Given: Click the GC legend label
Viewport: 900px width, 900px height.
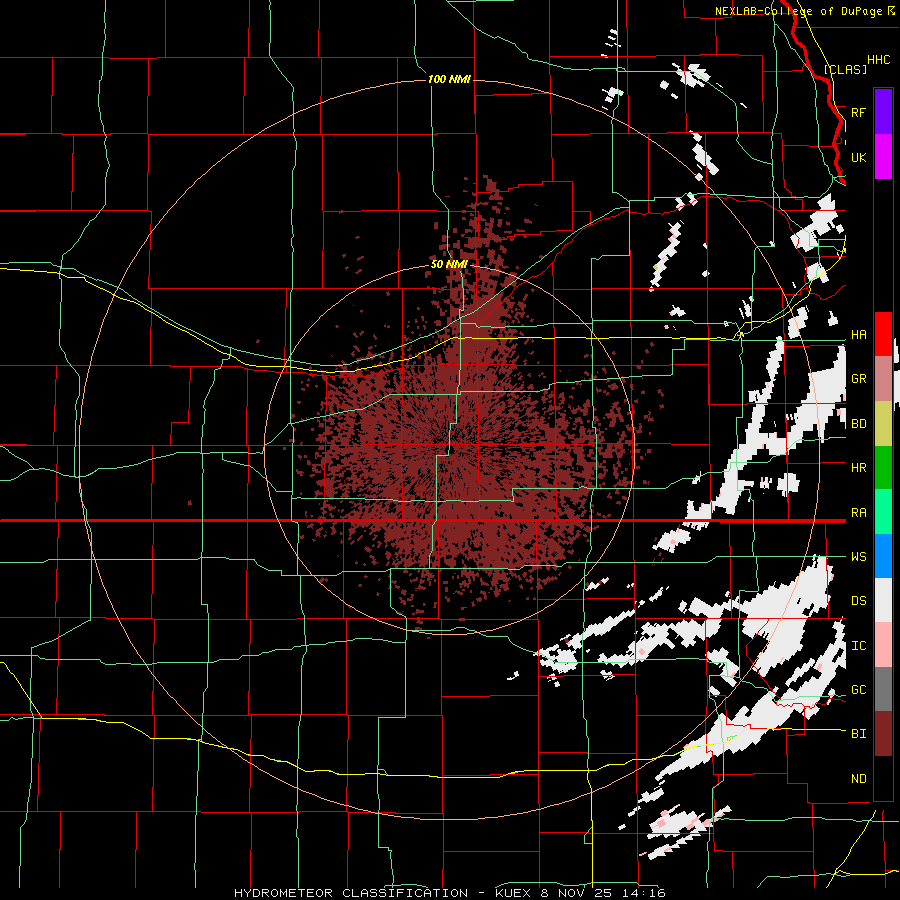Looking at the screenshot, I should [858, 690].
